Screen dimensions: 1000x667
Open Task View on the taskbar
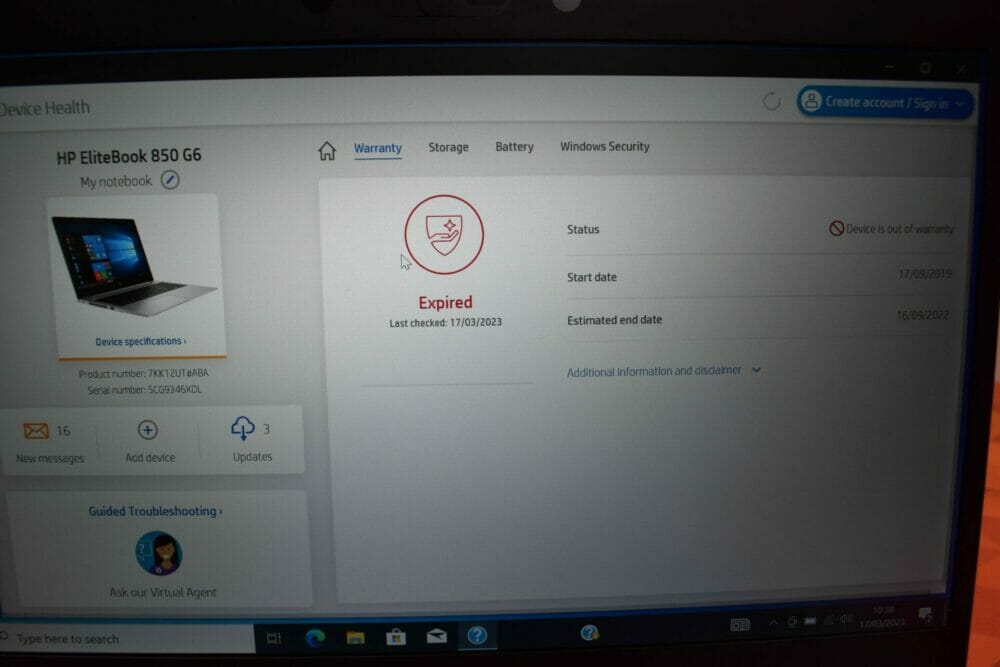(x=274, y=638)
